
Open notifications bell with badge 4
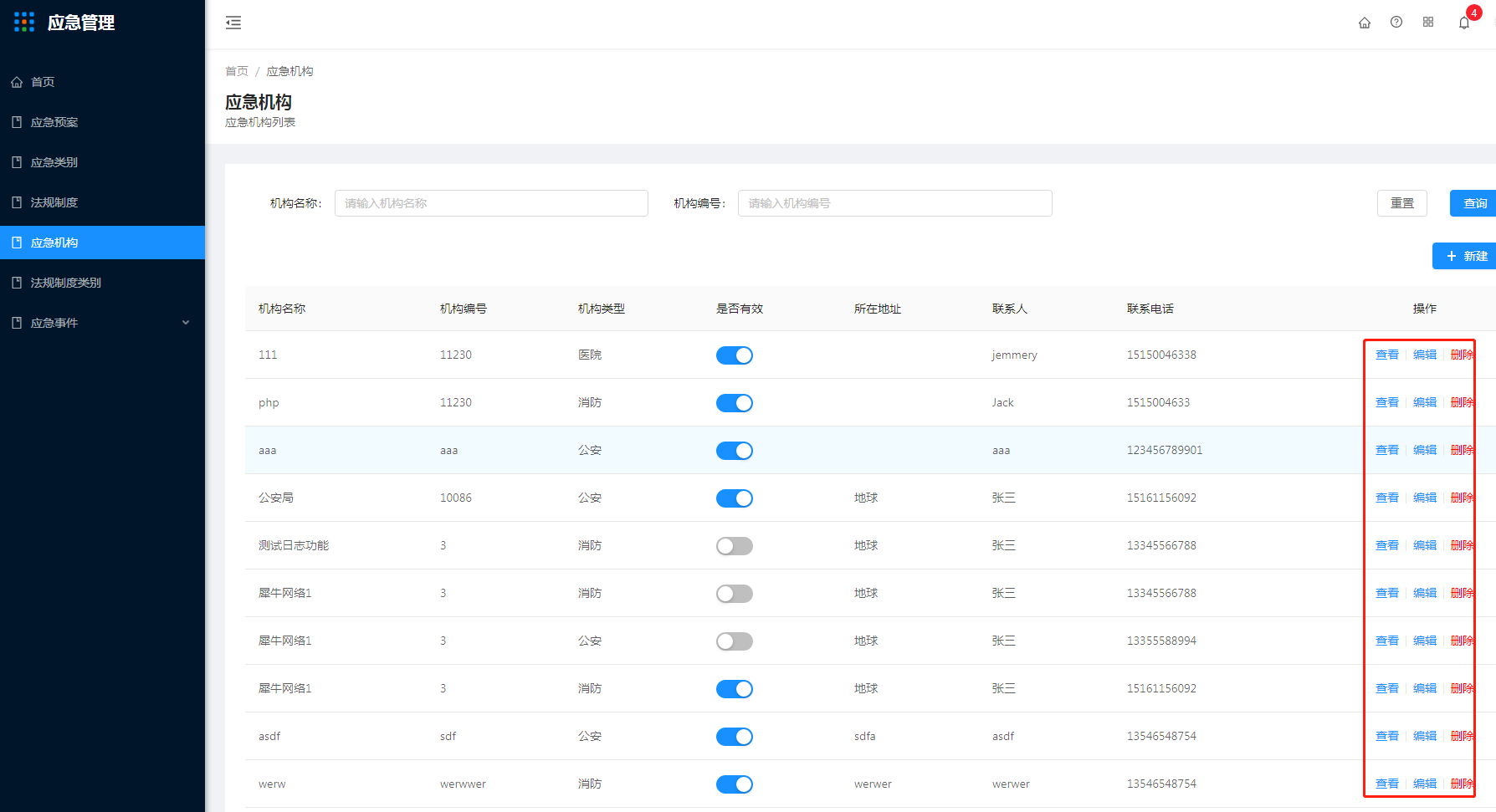(x=1464, y=23)
